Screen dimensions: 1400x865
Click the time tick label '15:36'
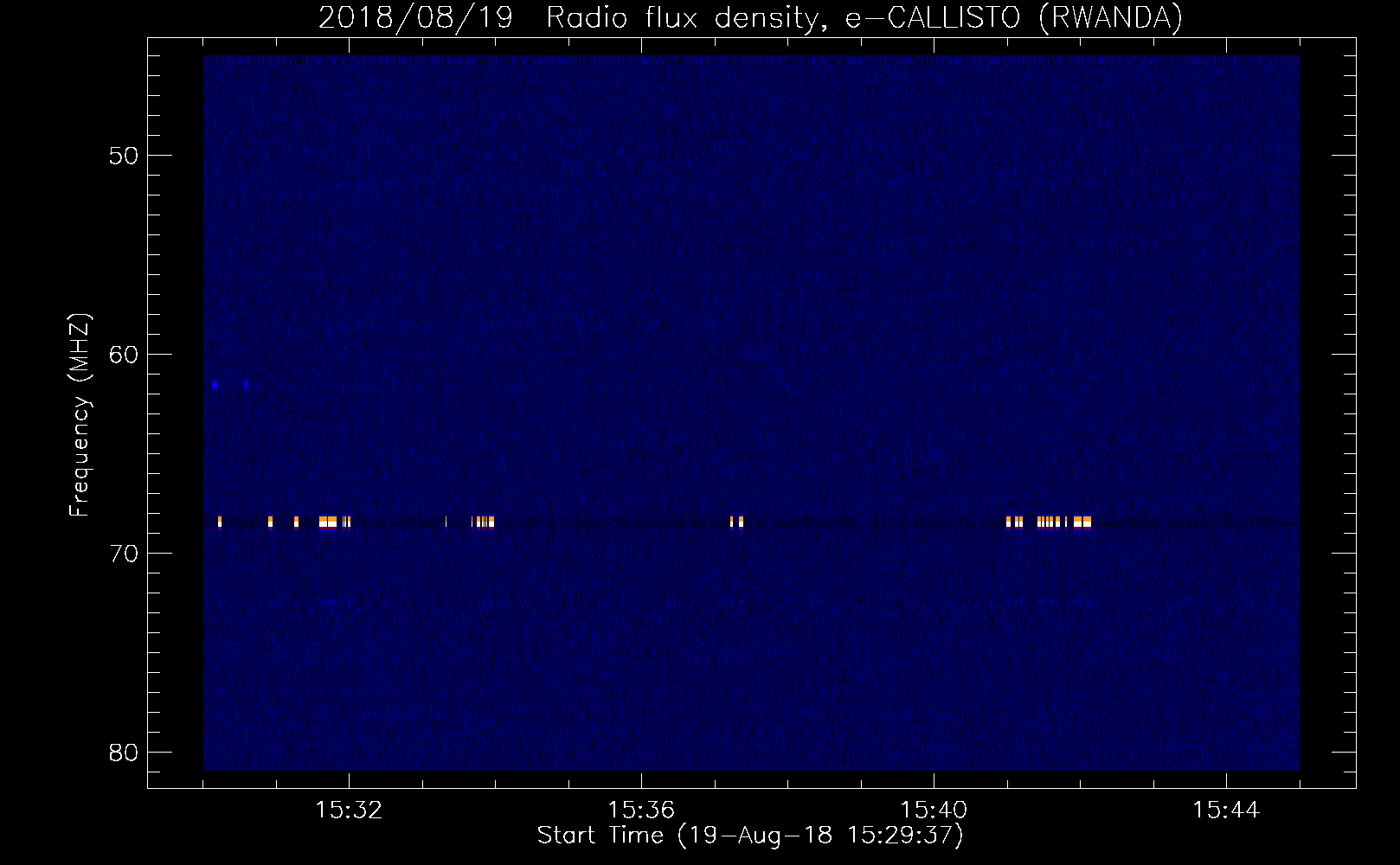pos(641,810)
